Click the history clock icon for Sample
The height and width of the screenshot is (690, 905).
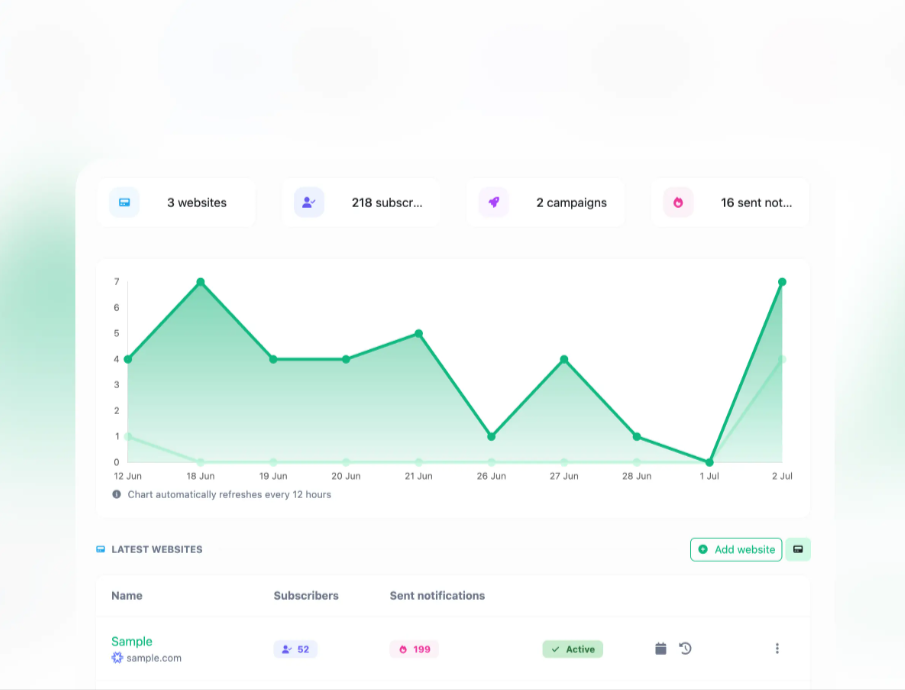coord(685,648)
